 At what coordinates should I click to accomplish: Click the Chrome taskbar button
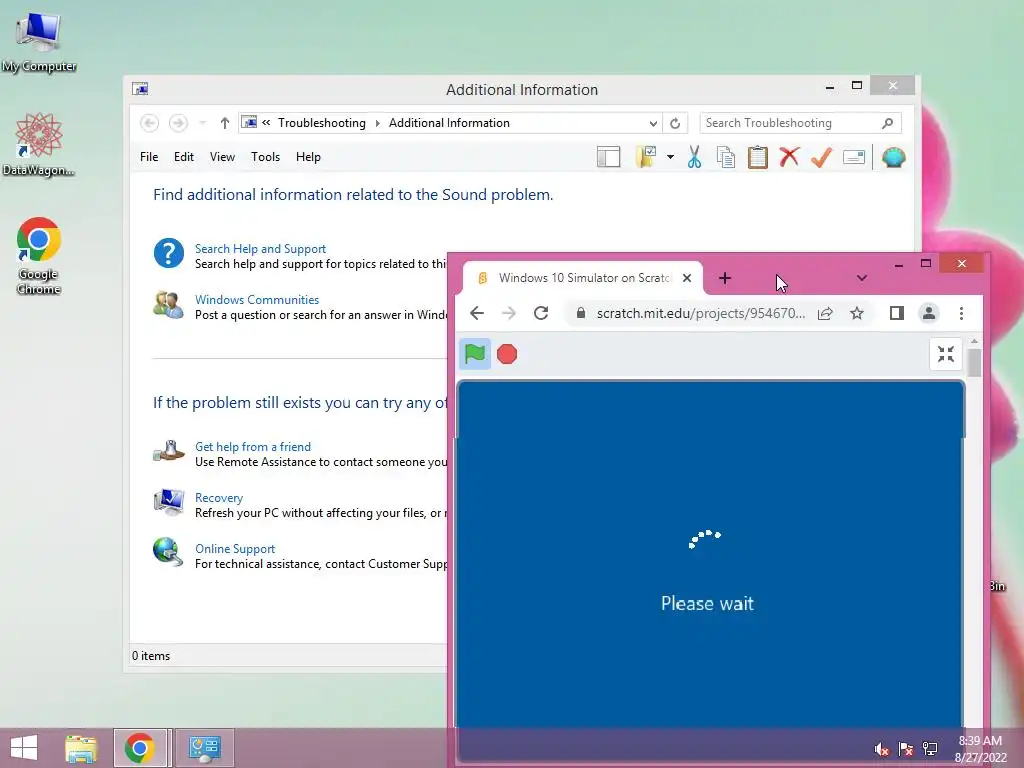pos(140,748)
